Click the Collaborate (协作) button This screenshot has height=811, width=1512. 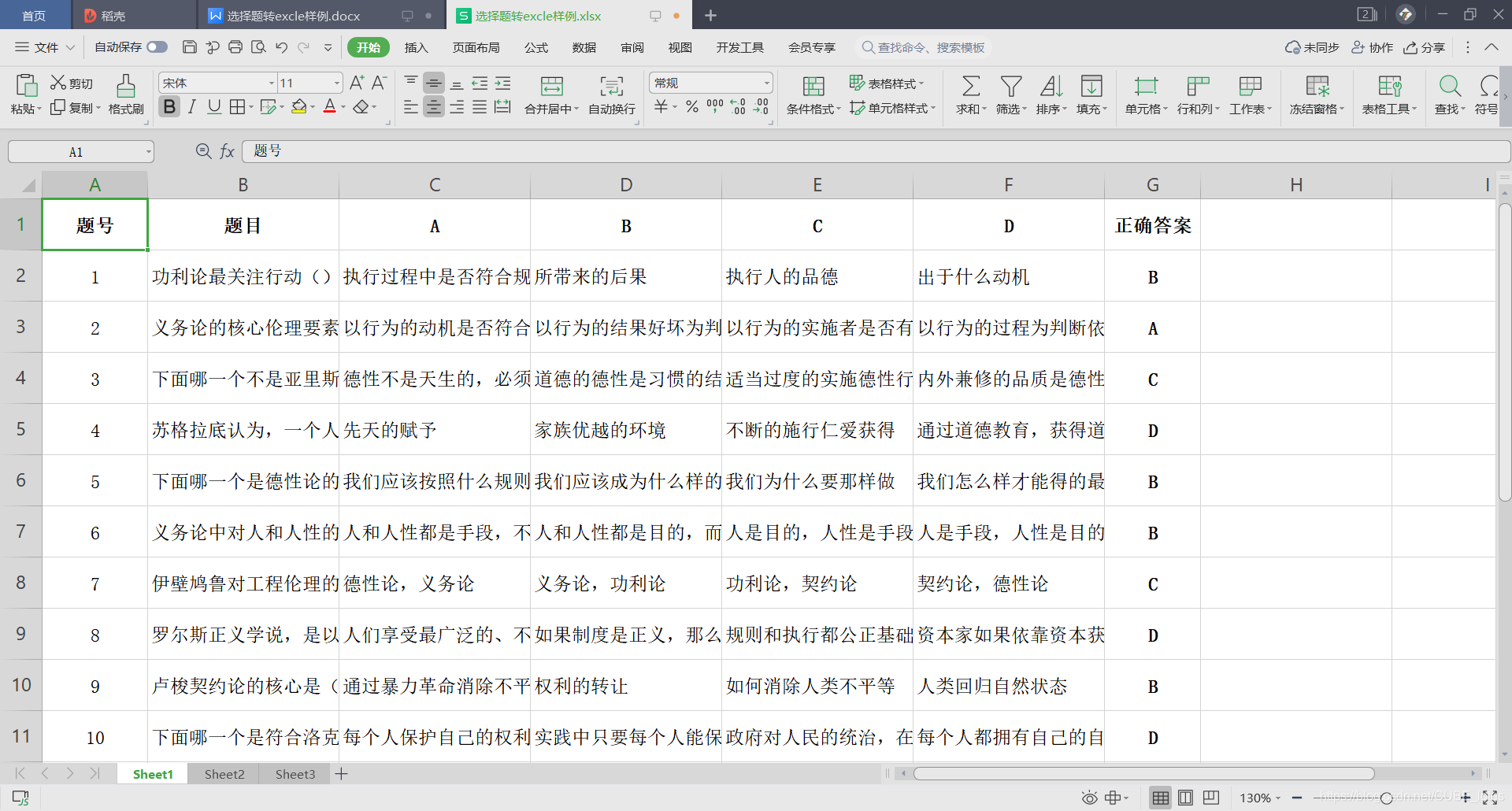1373,47
